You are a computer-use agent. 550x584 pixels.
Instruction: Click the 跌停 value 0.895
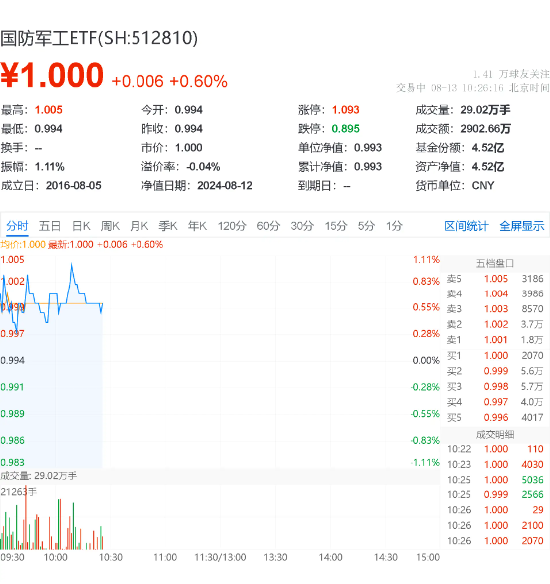click(346, 129)
